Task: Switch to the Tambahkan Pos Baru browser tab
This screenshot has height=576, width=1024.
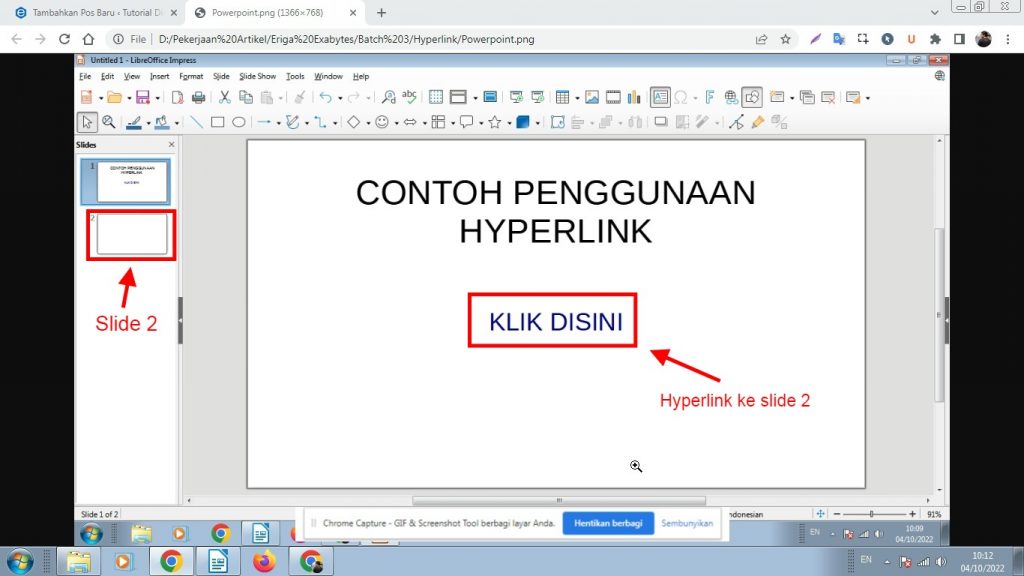Action: [95, 14]
